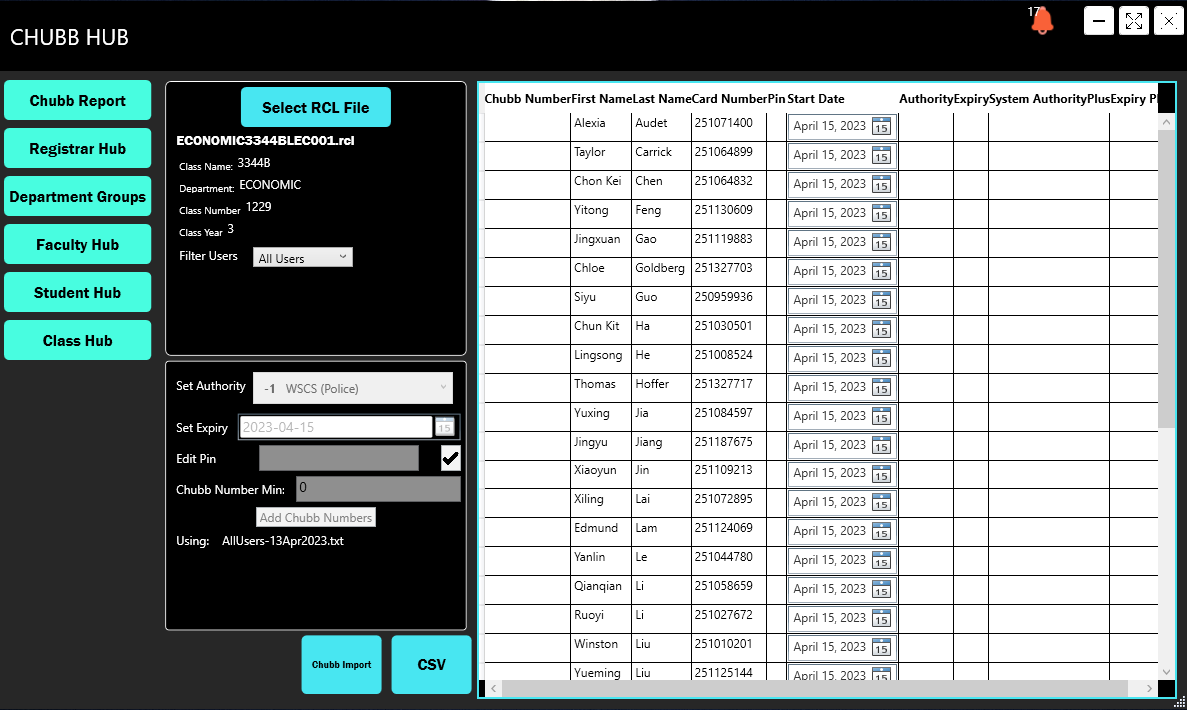Image resolution: width=1187 pixels, height=710 pixels.
Task: Open calendar icon in Alexia Audet's row
Action: (881, 126)
